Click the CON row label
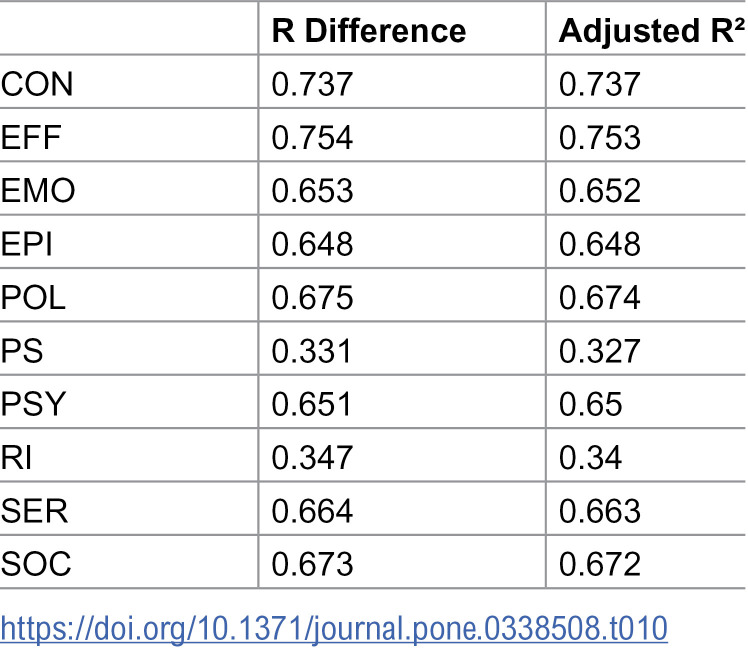The image size is (748, 648). coord(37,84)
